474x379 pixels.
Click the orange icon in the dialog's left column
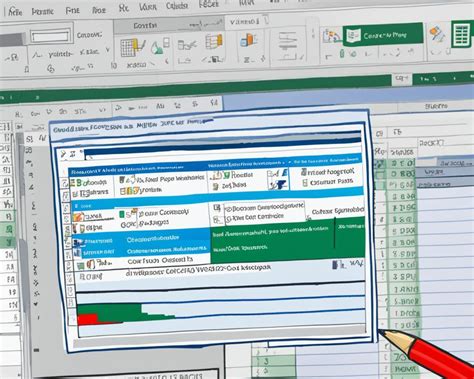pyautogui.click(x=78, y=217)
